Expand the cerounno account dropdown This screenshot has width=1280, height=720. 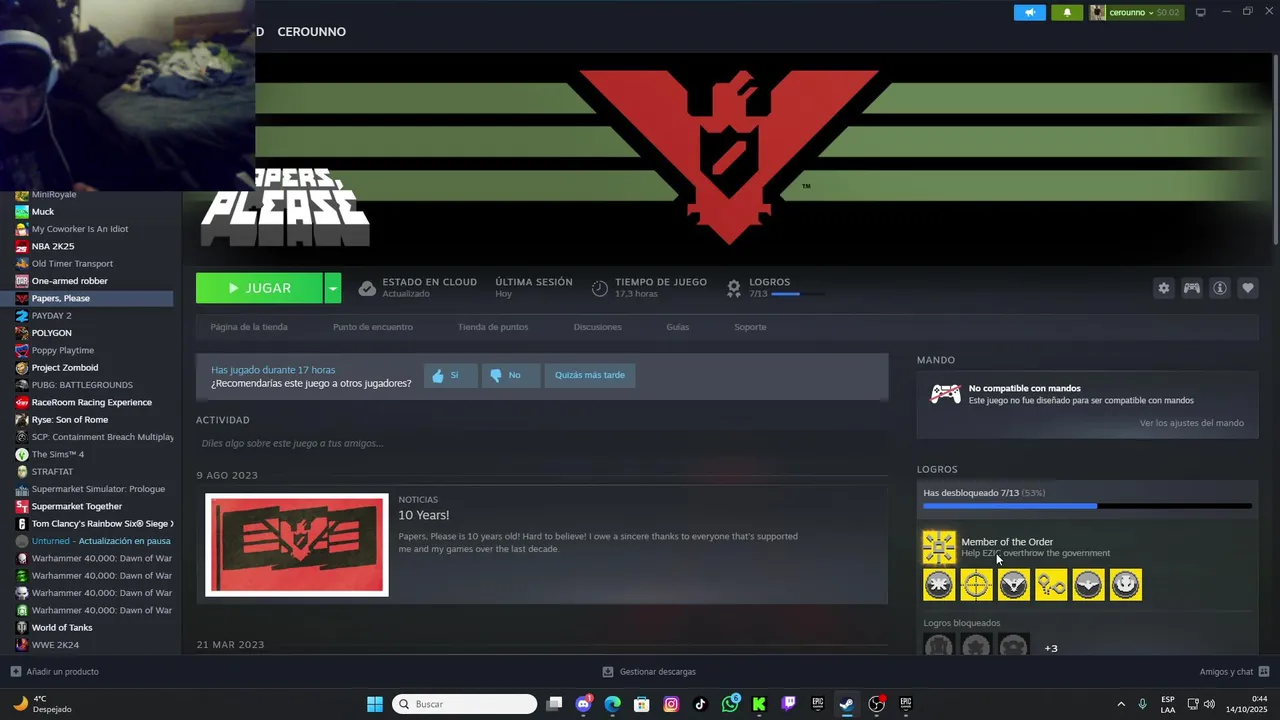click(x=1135, y=12)
